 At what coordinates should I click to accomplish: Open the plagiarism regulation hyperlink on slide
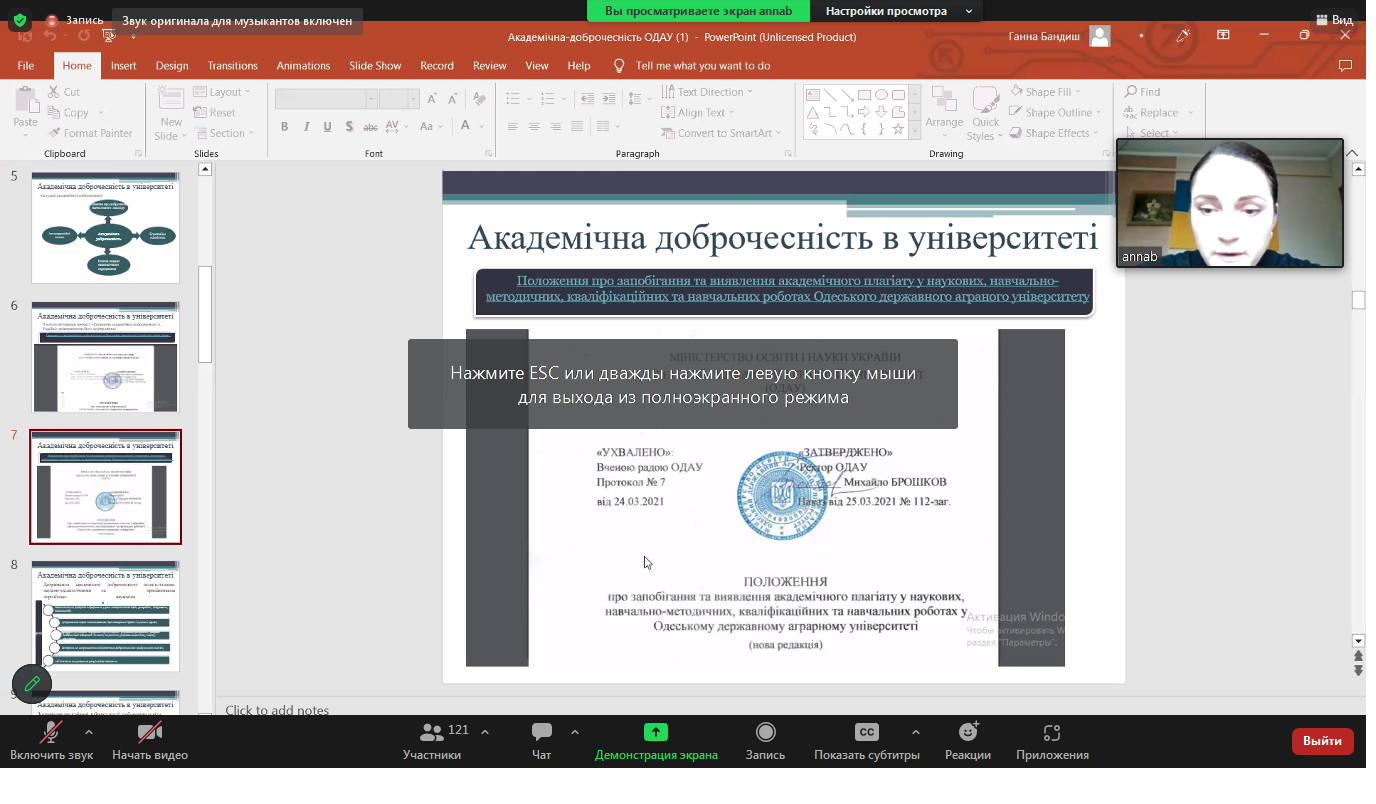[x=786, y=289]
